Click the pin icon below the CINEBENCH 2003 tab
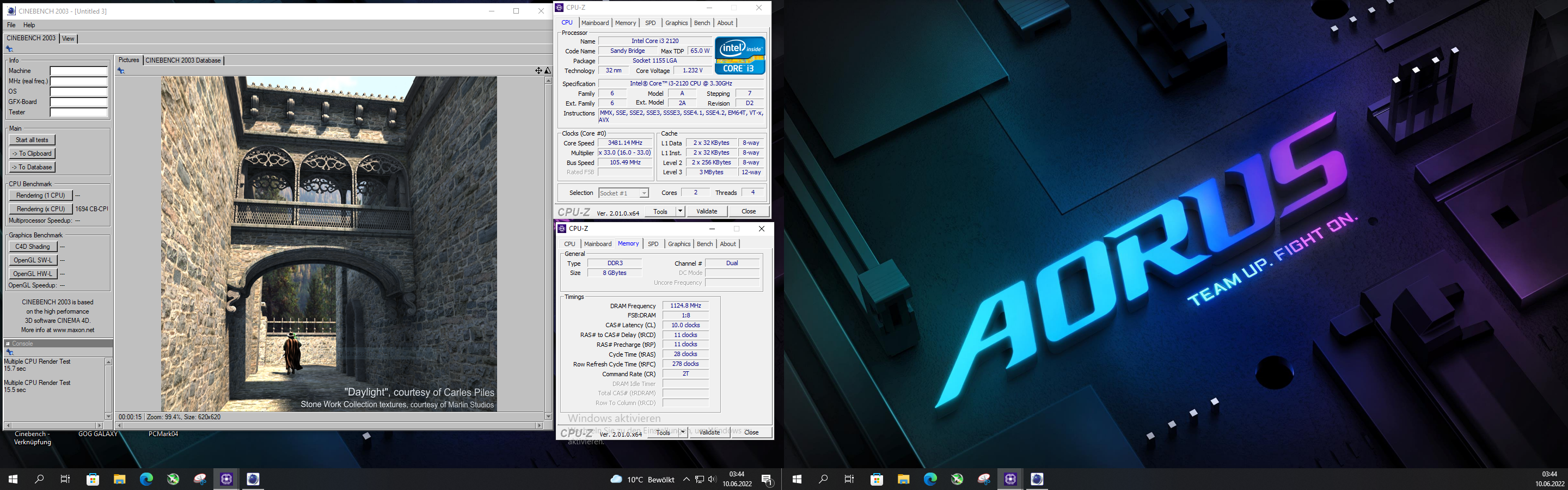 pyautogui.click(x=9, y=48)
